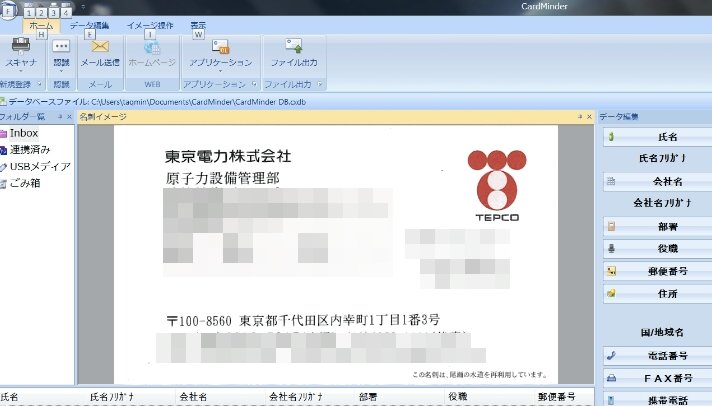Click the 会社名フリガナ label in data panel
The width and height of the screenshot is (712, 406).
(x=662, y=203)
